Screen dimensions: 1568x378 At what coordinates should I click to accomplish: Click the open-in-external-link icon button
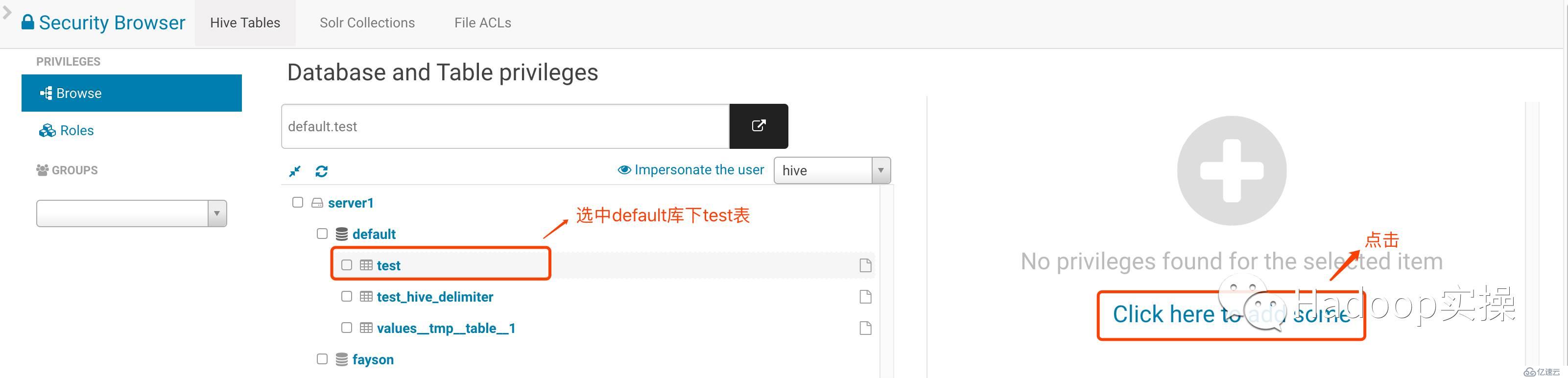pos(759,126)
